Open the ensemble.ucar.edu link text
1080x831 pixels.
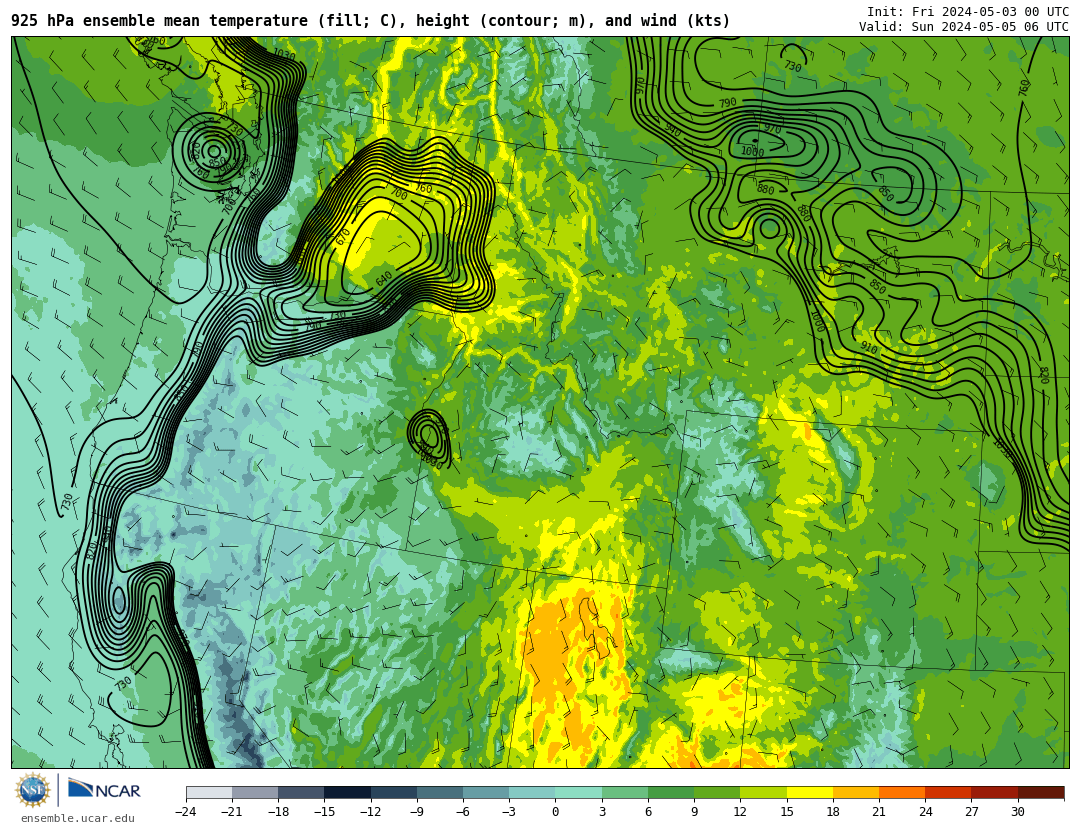click(x=78, y=819)
